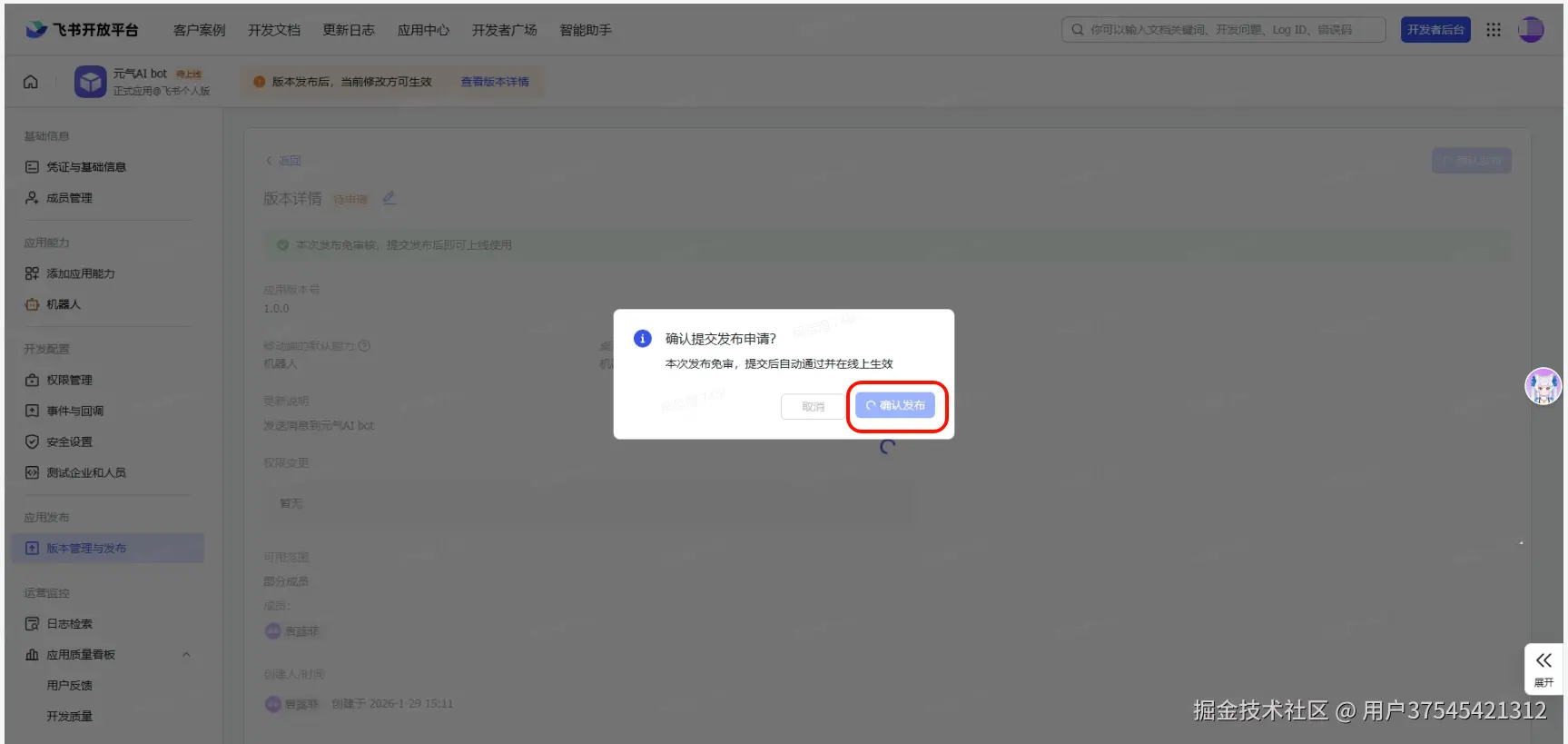Image resolution: width=1568 pixels, height=744 pixels.
Task: Click the 权限管理 lock icon
Action: (x=32, y=380)
